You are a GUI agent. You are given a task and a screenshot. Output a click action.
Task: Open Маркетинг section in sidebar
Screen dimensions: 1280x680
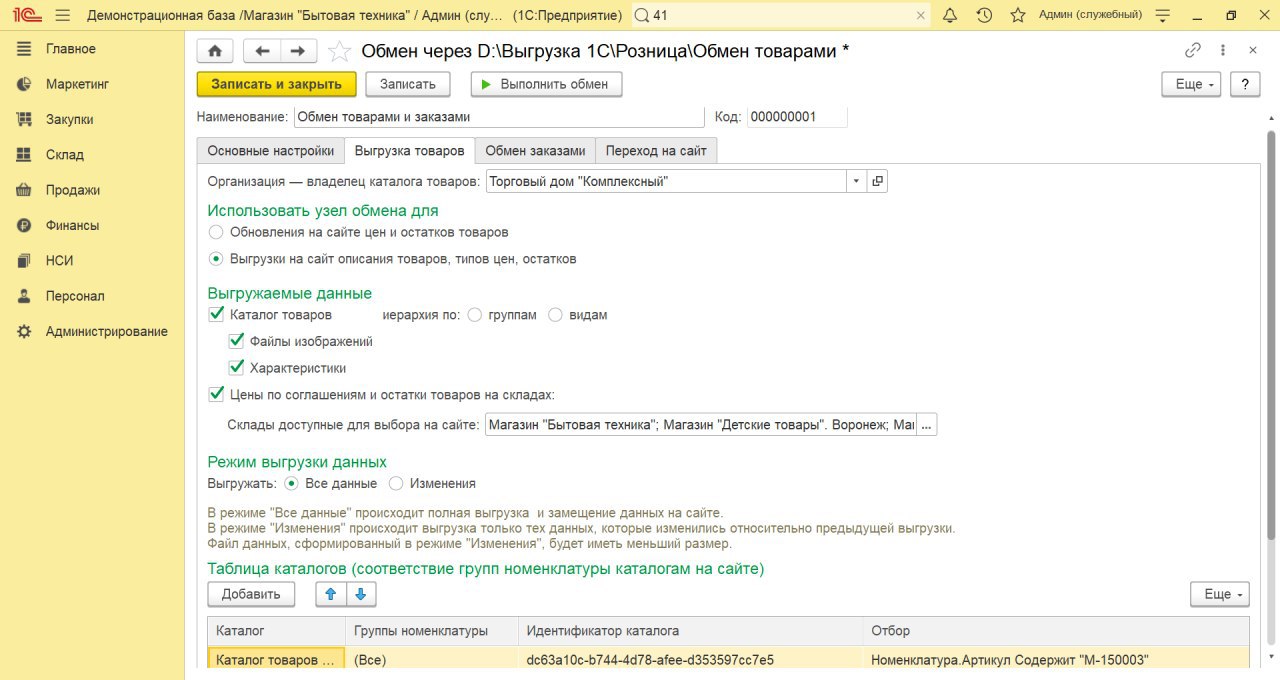point(92,84)
